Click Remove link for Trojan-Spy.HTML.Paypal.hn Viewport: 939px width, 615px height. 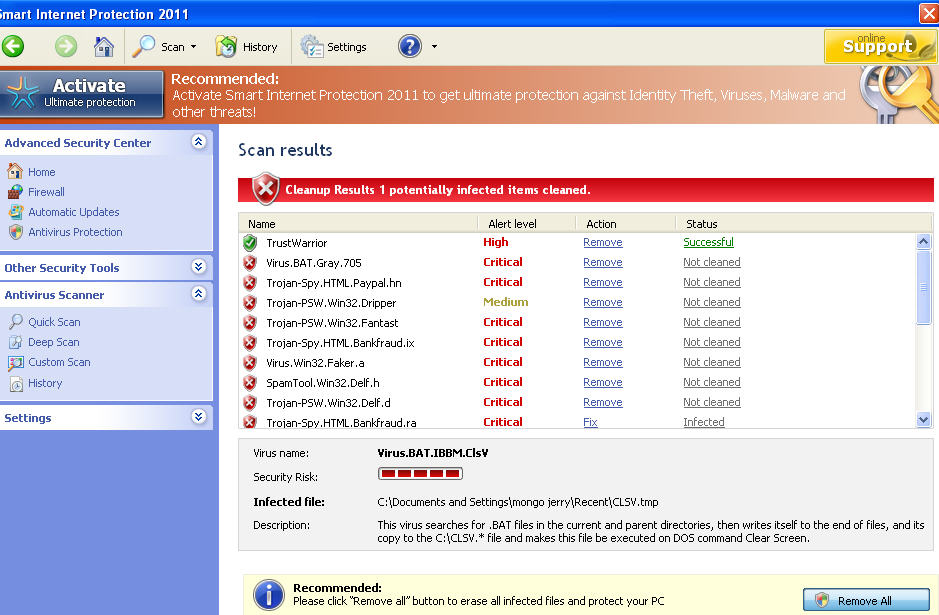[602, 282]
